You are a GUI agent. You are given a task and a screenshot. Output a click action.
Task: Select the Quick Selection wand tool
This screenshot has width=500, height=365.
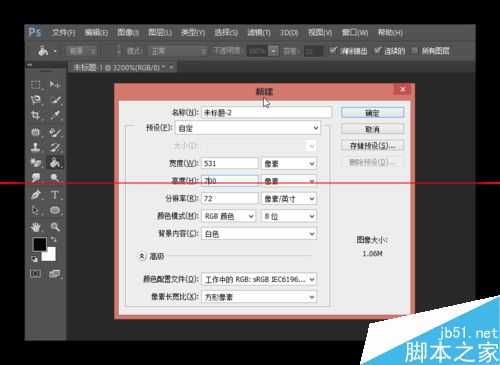55,99
